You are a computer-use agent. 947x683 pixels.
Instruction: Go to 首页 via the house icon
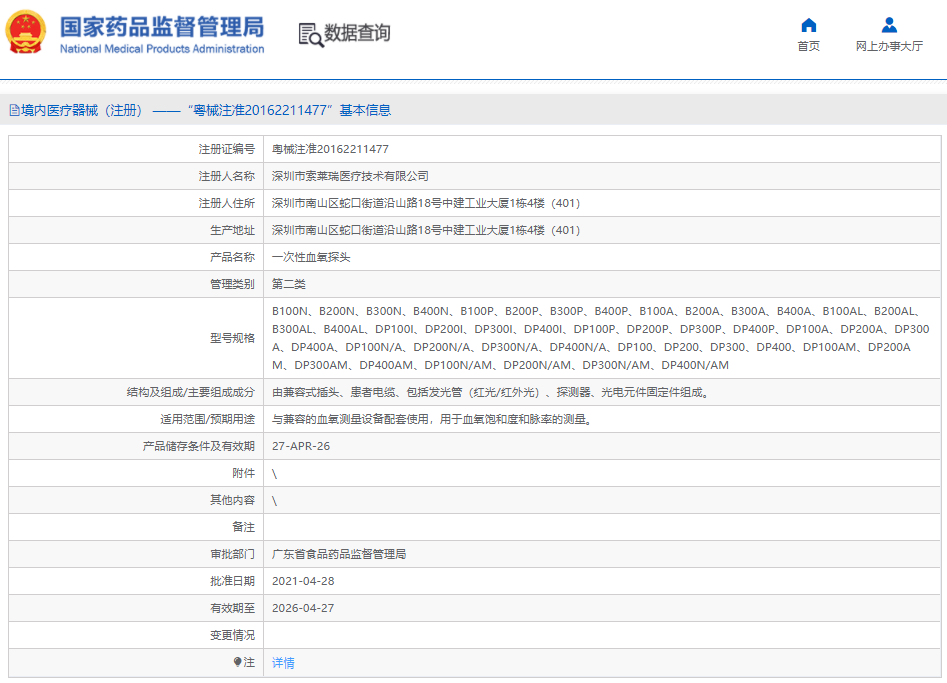[x=808, y=25]
